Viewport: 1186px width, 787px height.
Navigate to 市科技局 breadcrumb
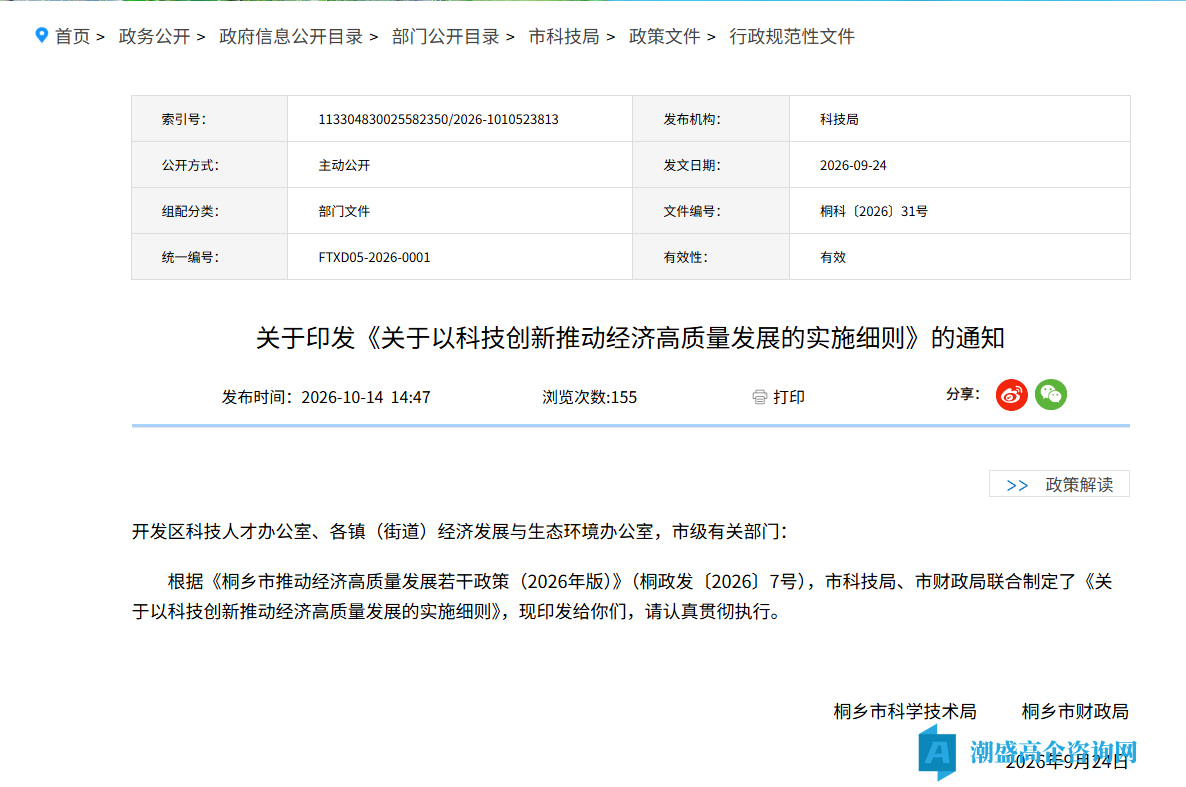tap(564, 36)
